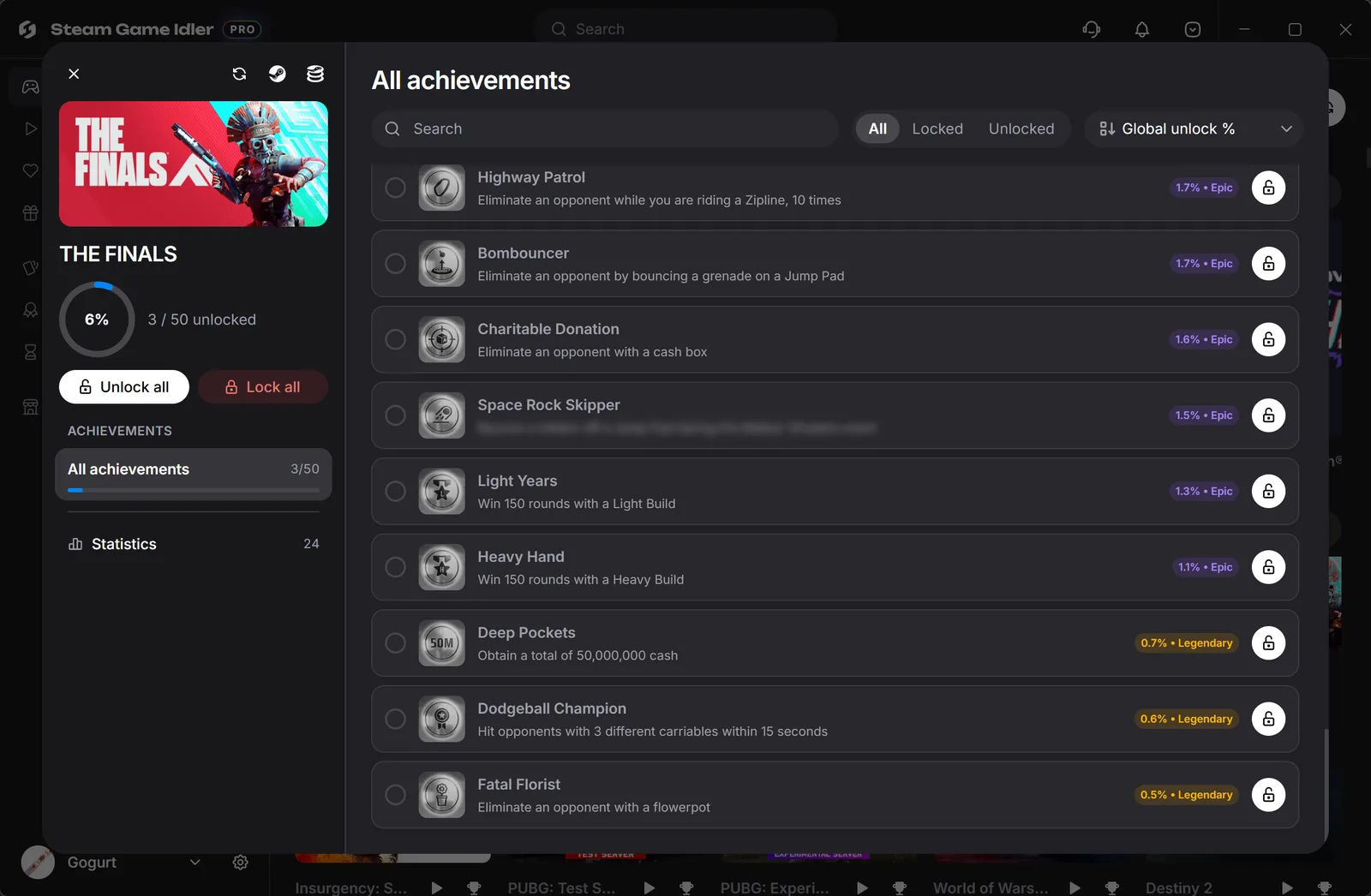Unlock the Highway Patrol achievement with its lock button
Image resolution: width=1371 pixels, height=896 pixels.
[x=1268, y=188]
